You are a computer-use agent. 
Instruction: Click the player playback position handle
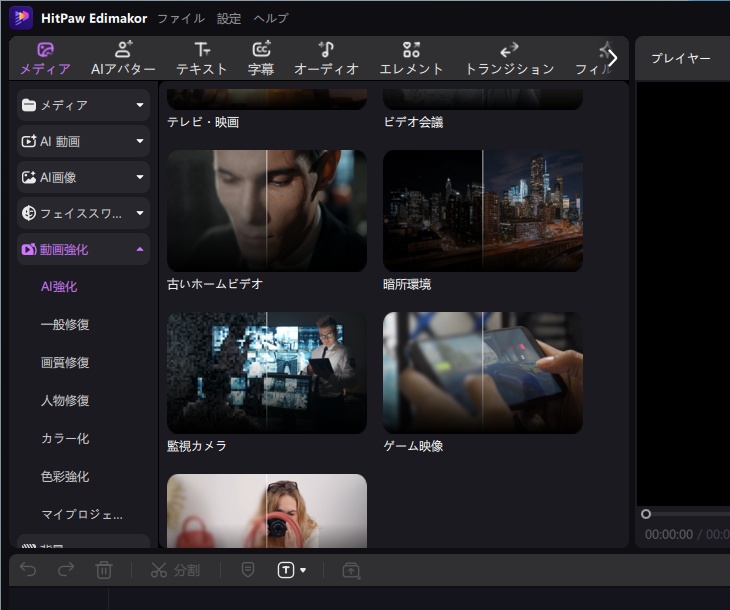[646, 514]
